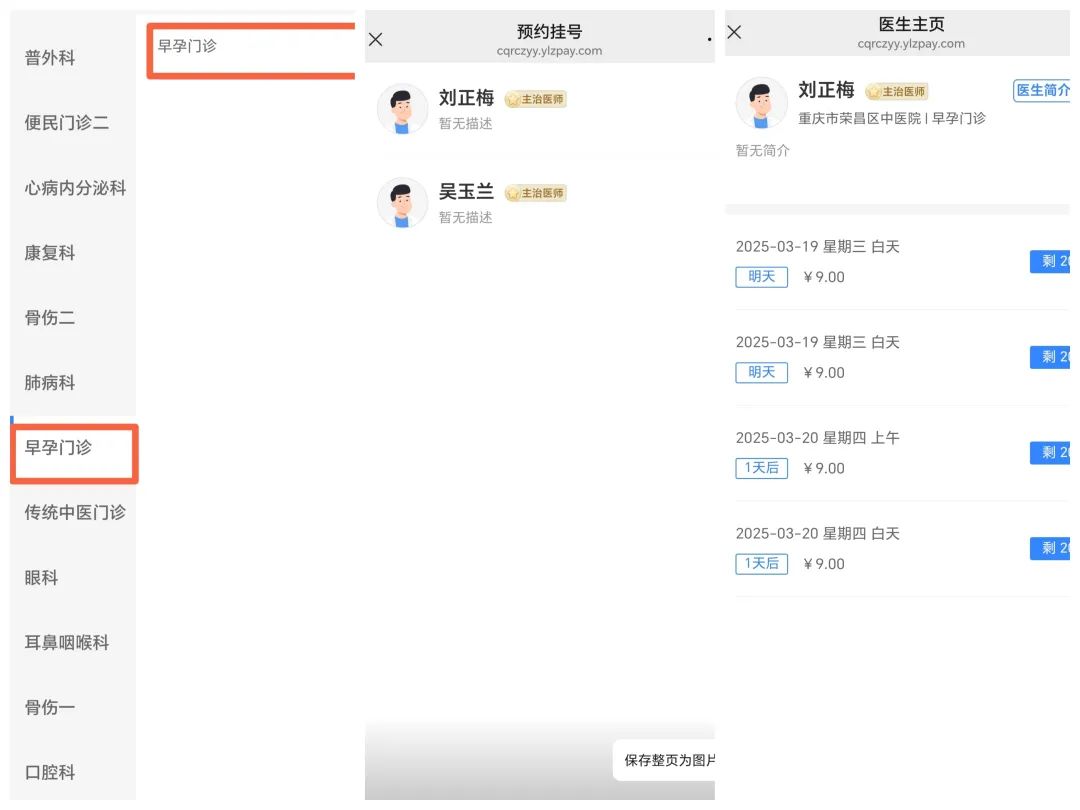Tap 吴玉兰's avatar in the doctor list
The height and width of the screenshot is (810, 1080).
coord(402,203)
